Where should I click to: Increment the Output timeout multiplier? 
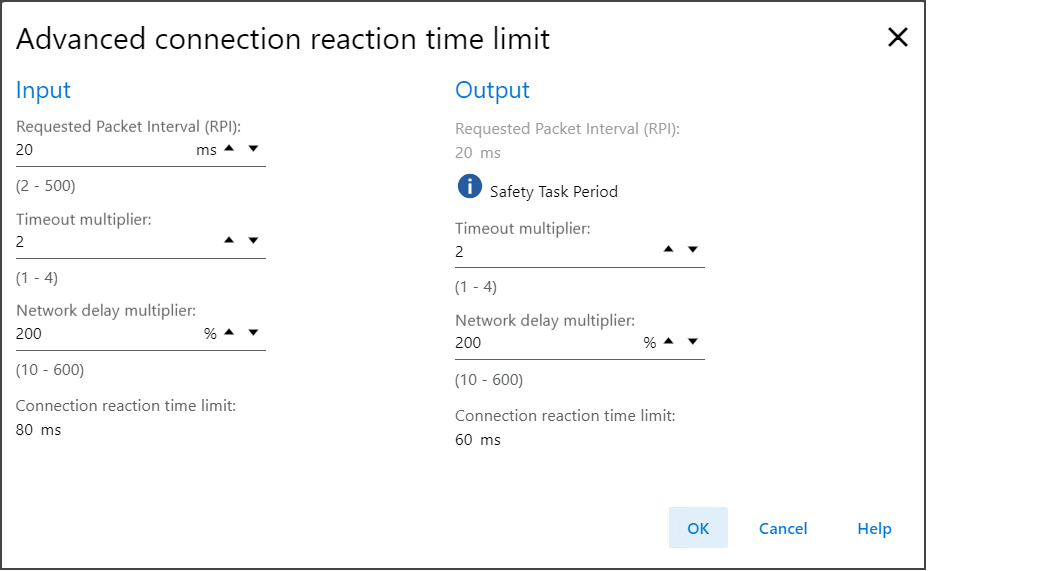pyautogui.click(x=668, y=250)
